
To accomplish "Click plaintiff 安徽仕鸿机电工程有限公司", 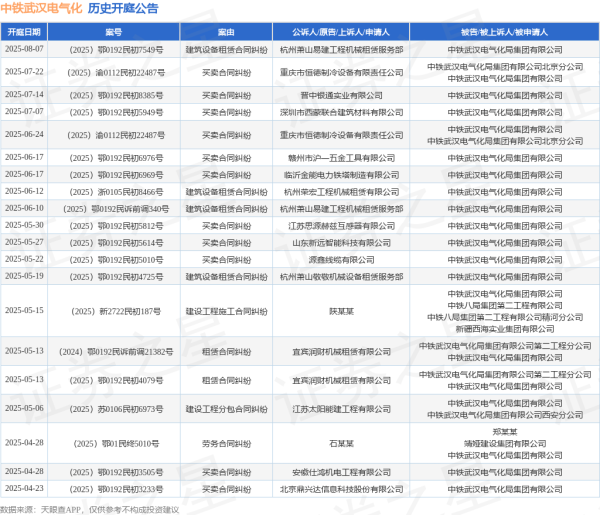I will 341,473.
